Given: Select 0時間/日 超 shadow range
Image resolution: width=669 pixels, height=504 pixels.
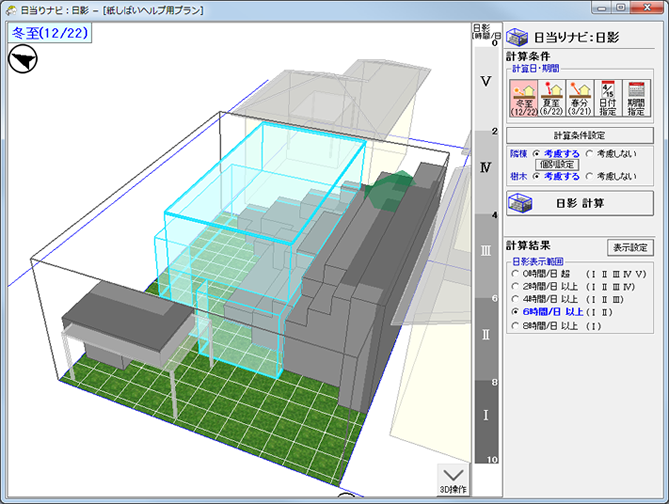Looking at the screenshot, I should point(579,274).
